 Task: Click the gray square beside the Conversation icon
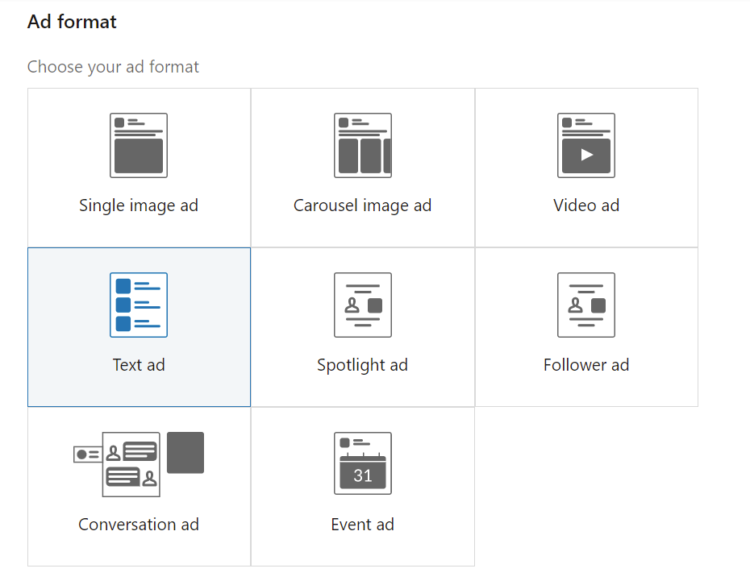(x=185, y=453)
